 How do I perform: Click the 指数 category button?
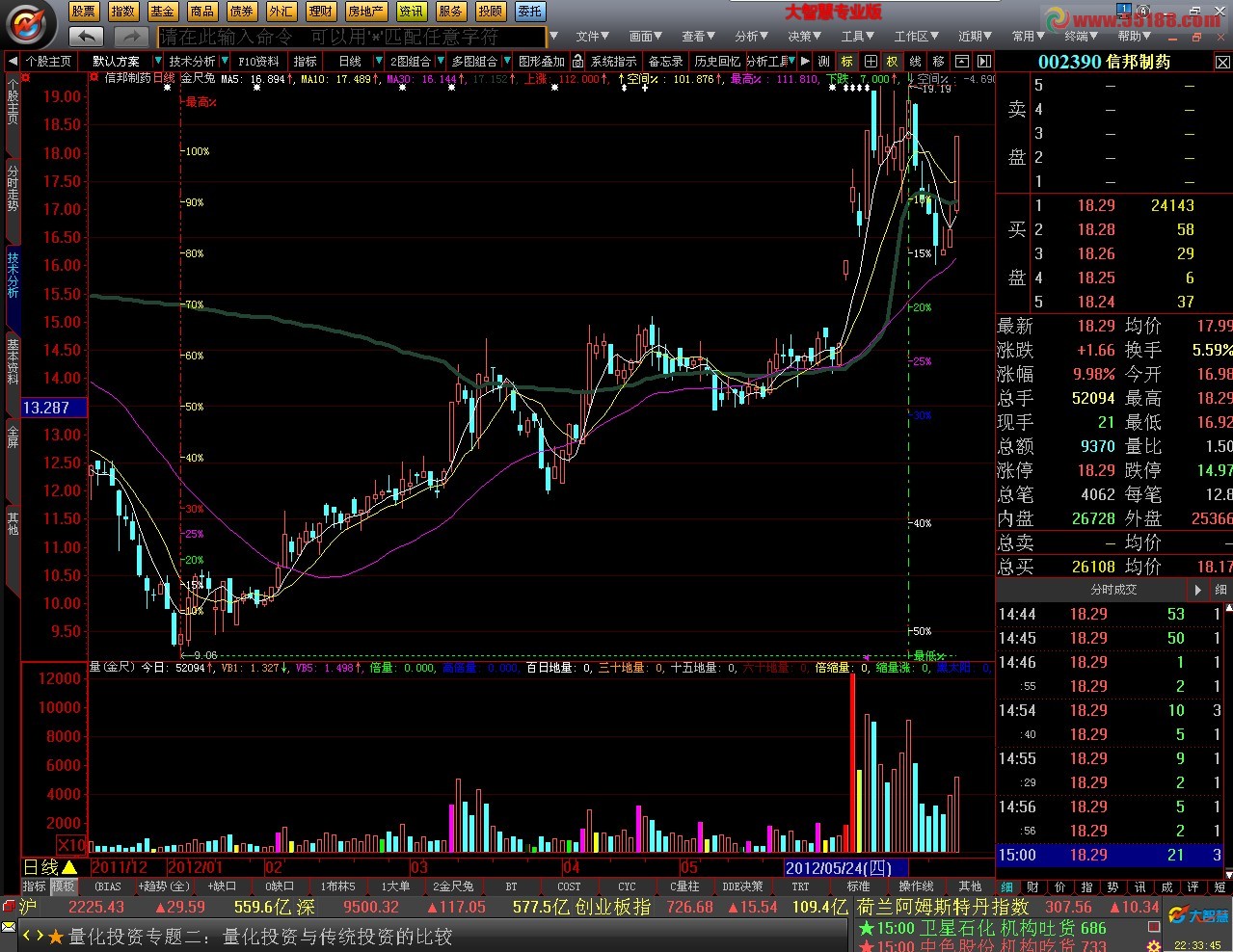pos(123,12)
